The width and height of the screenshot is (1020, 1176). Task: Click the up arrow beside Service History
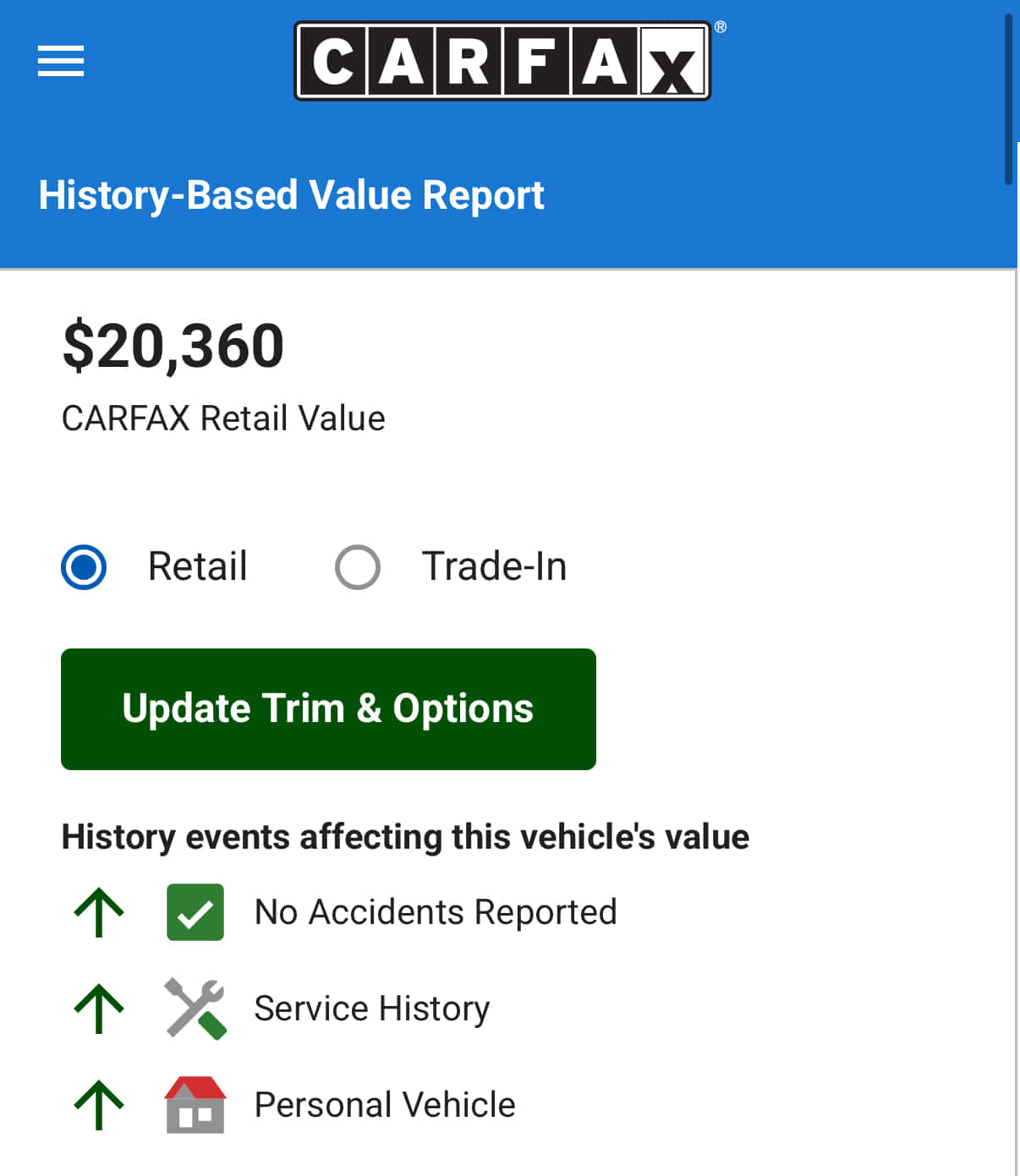point(99,1009)
